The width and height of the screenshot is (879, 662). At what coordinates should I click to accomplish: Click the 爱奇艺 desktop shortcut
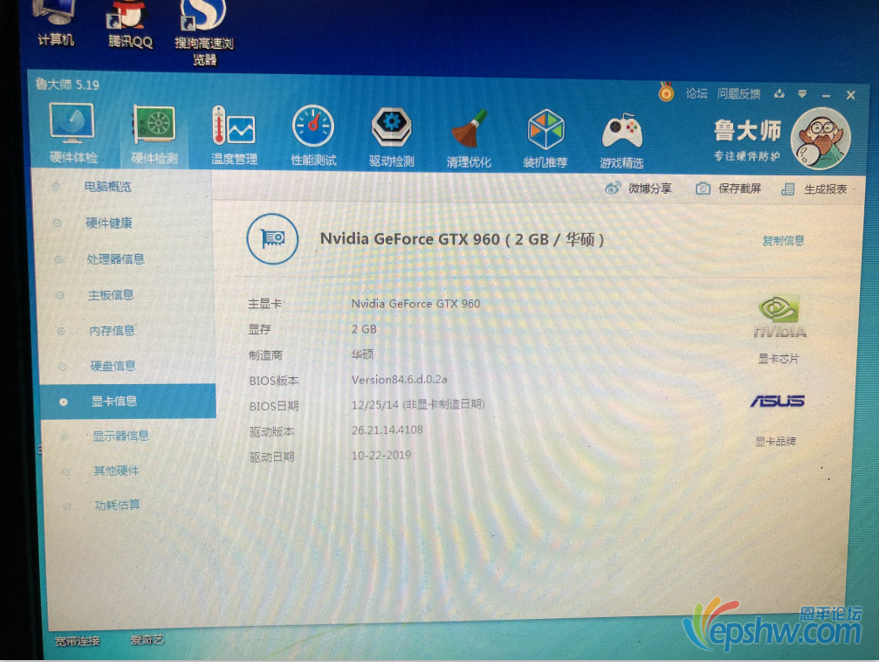click(147, 640)
